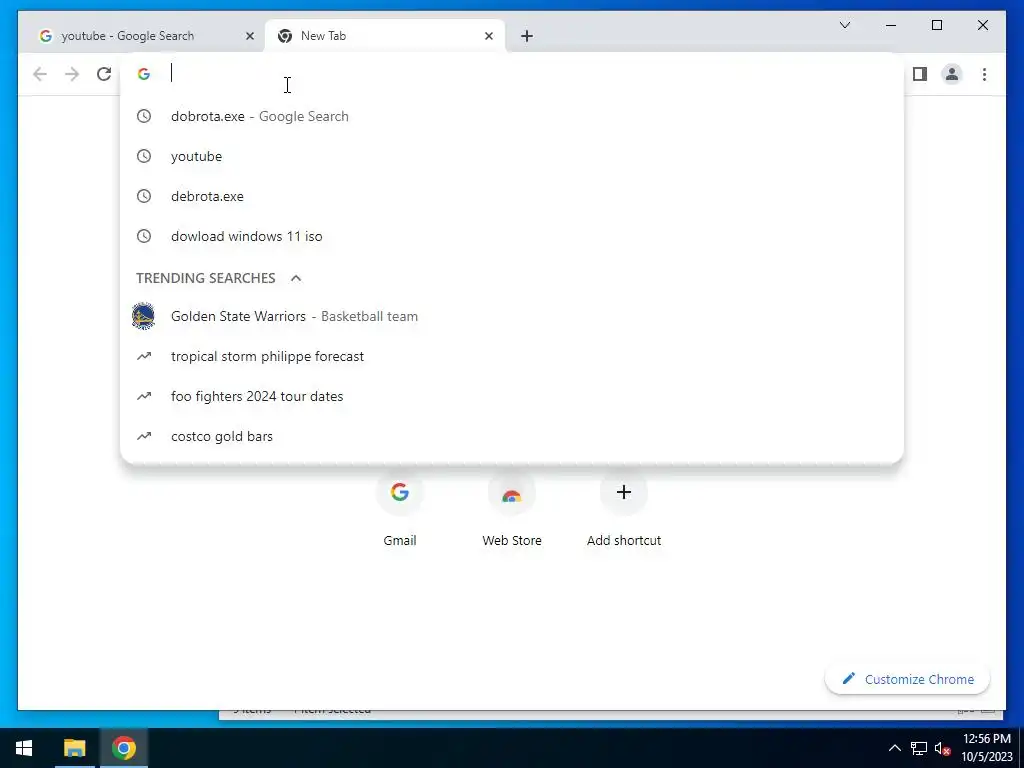This screenshot has height=768, width=1024.
Task: Click the muted volume tray icon
Action: (x=942, y=748)
